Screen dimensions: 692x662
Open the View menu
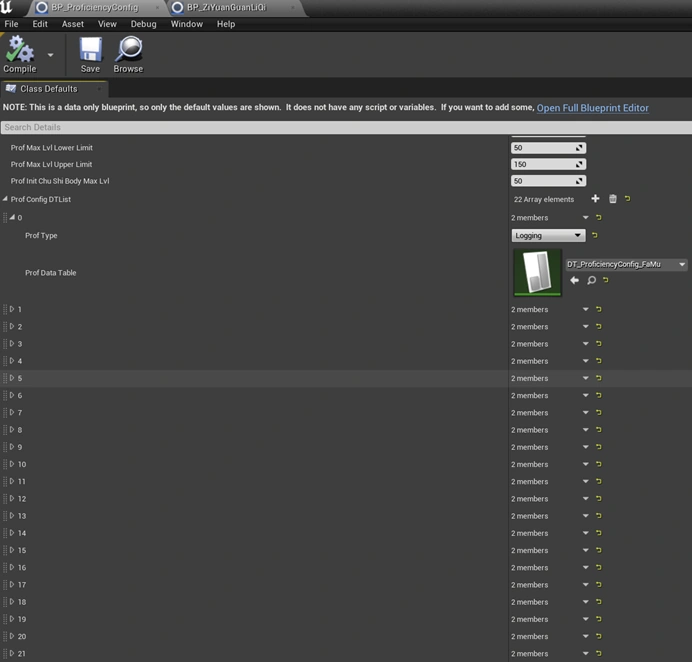point(107,24)
